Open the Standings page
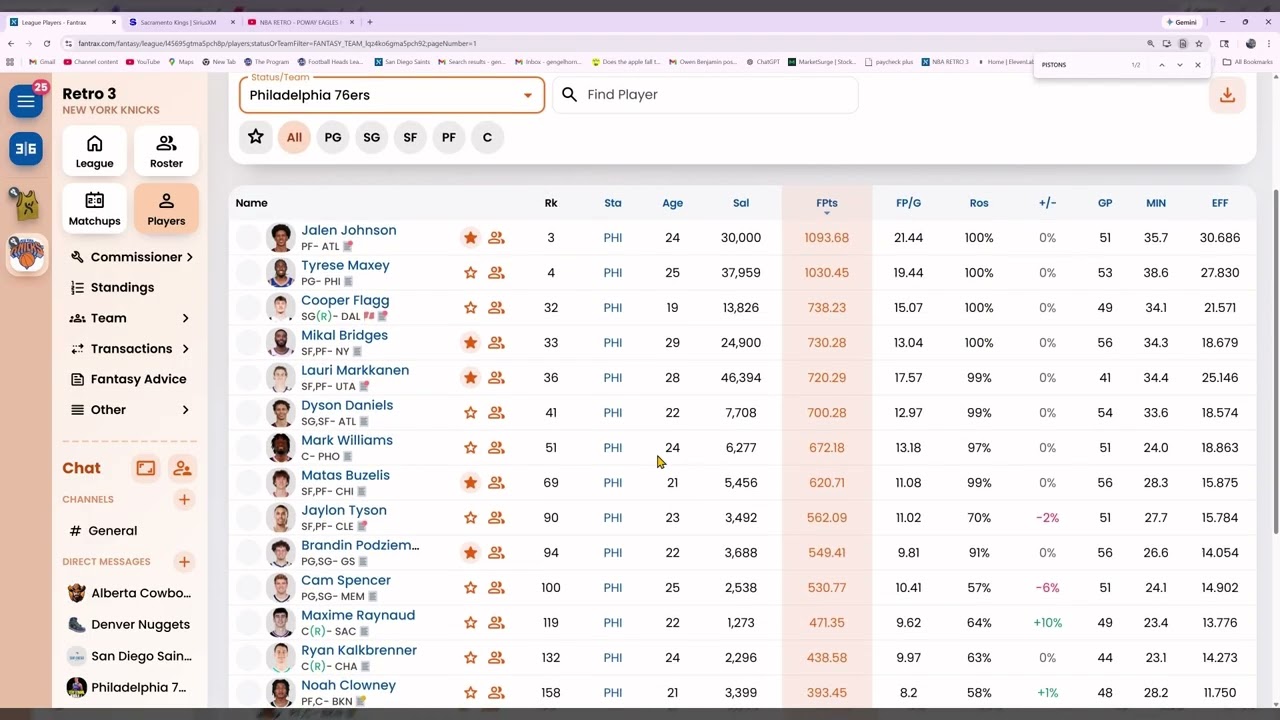Screen dimensions: 1280x720 122,287
